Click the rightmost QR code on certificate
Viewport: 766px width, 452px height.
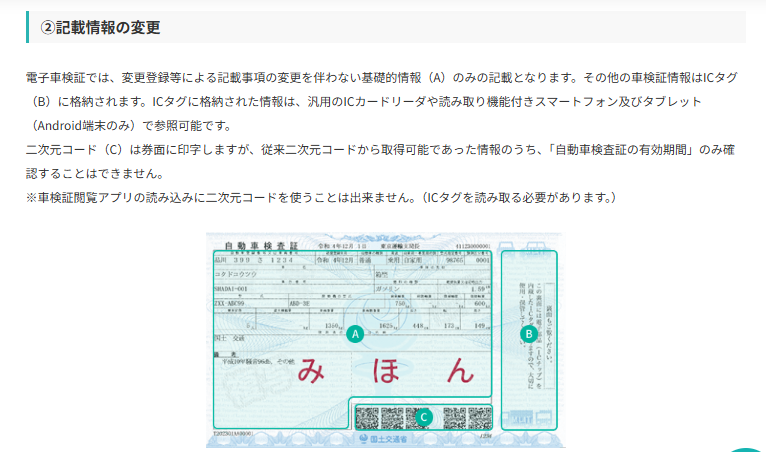[x=481, y=417]
